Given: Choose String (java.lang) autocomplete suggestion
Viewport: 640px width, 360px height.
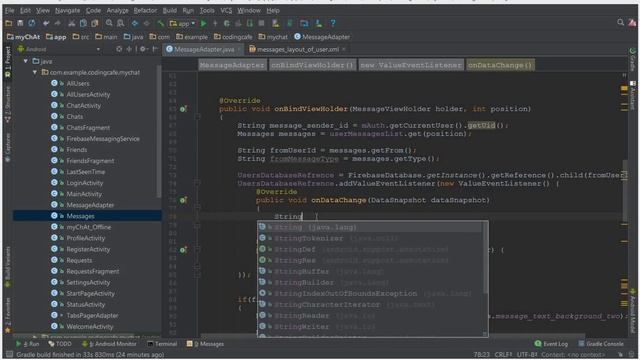Looking at the screenshot, I should [x=370, y=227].
